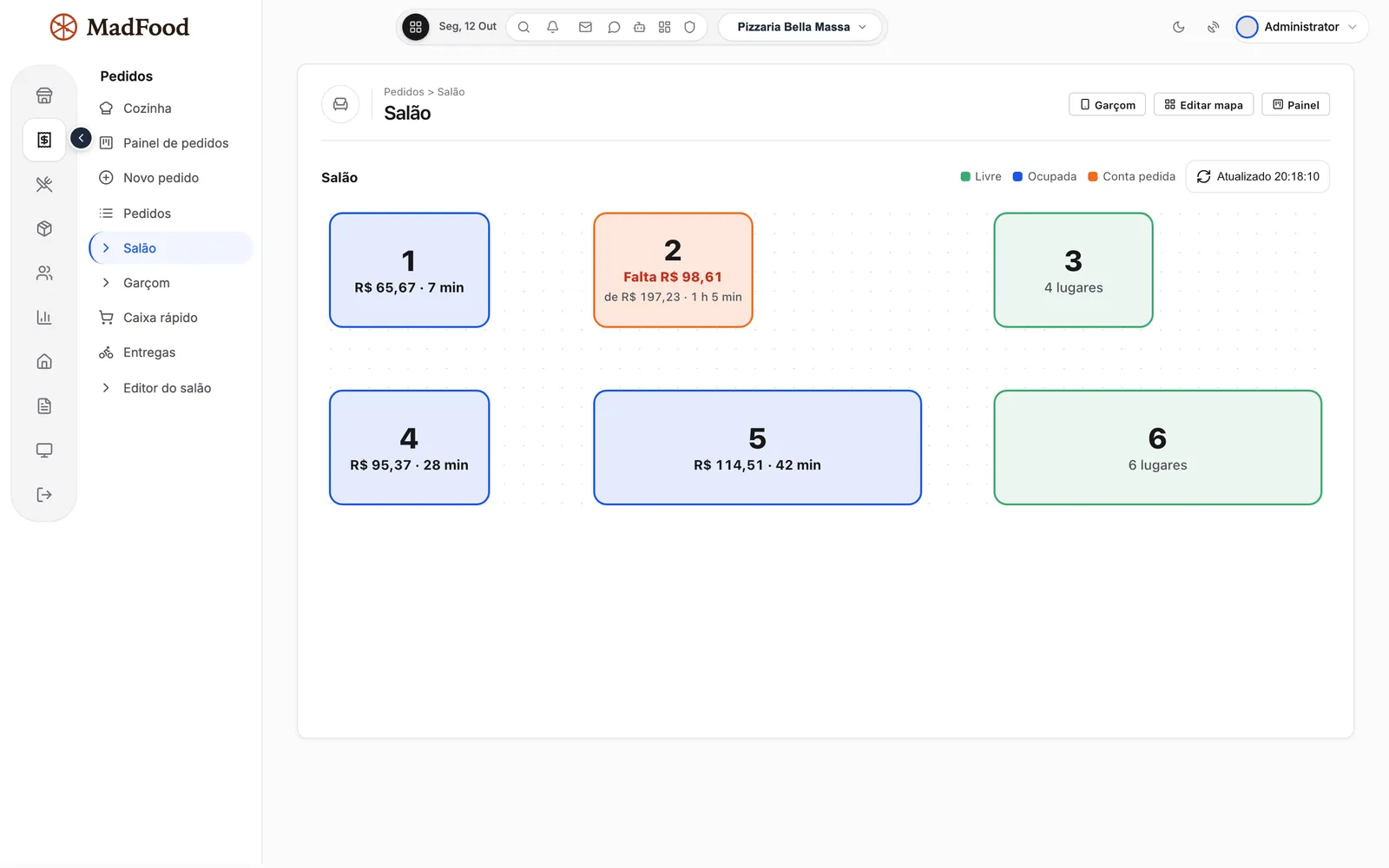This screenshot has width=1389, height=868.
Task: Open the Pizzaria Bella Massa dropdown
Action: (800, 27)
